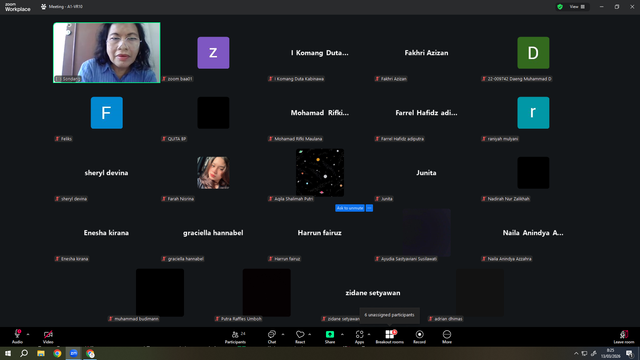Open Zoom app icon in taskbar
640x360 pixels.
(x=73, y=353)
